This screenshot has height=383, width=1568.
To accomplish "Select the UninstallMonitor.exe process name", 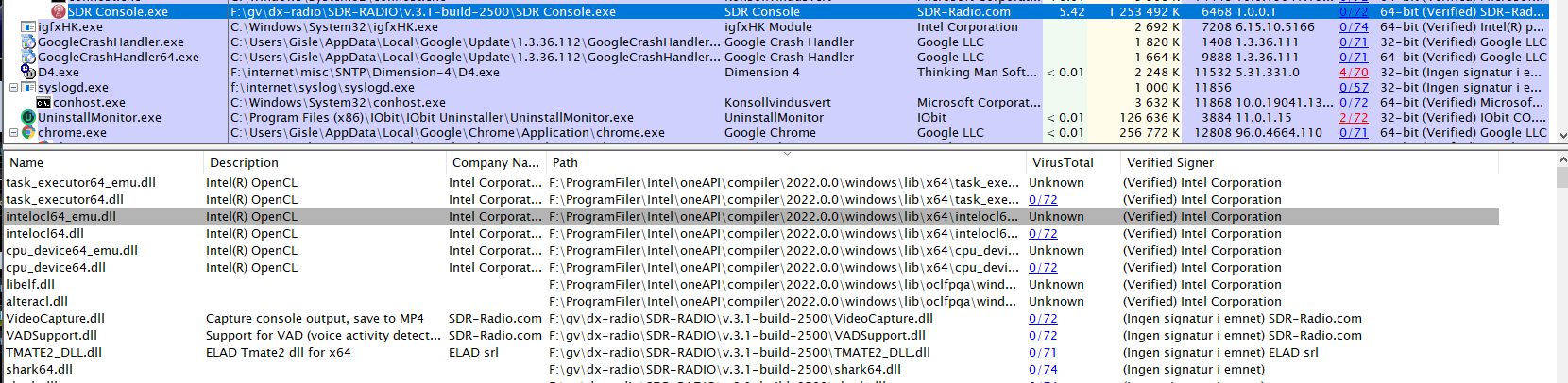I will 99,118.
